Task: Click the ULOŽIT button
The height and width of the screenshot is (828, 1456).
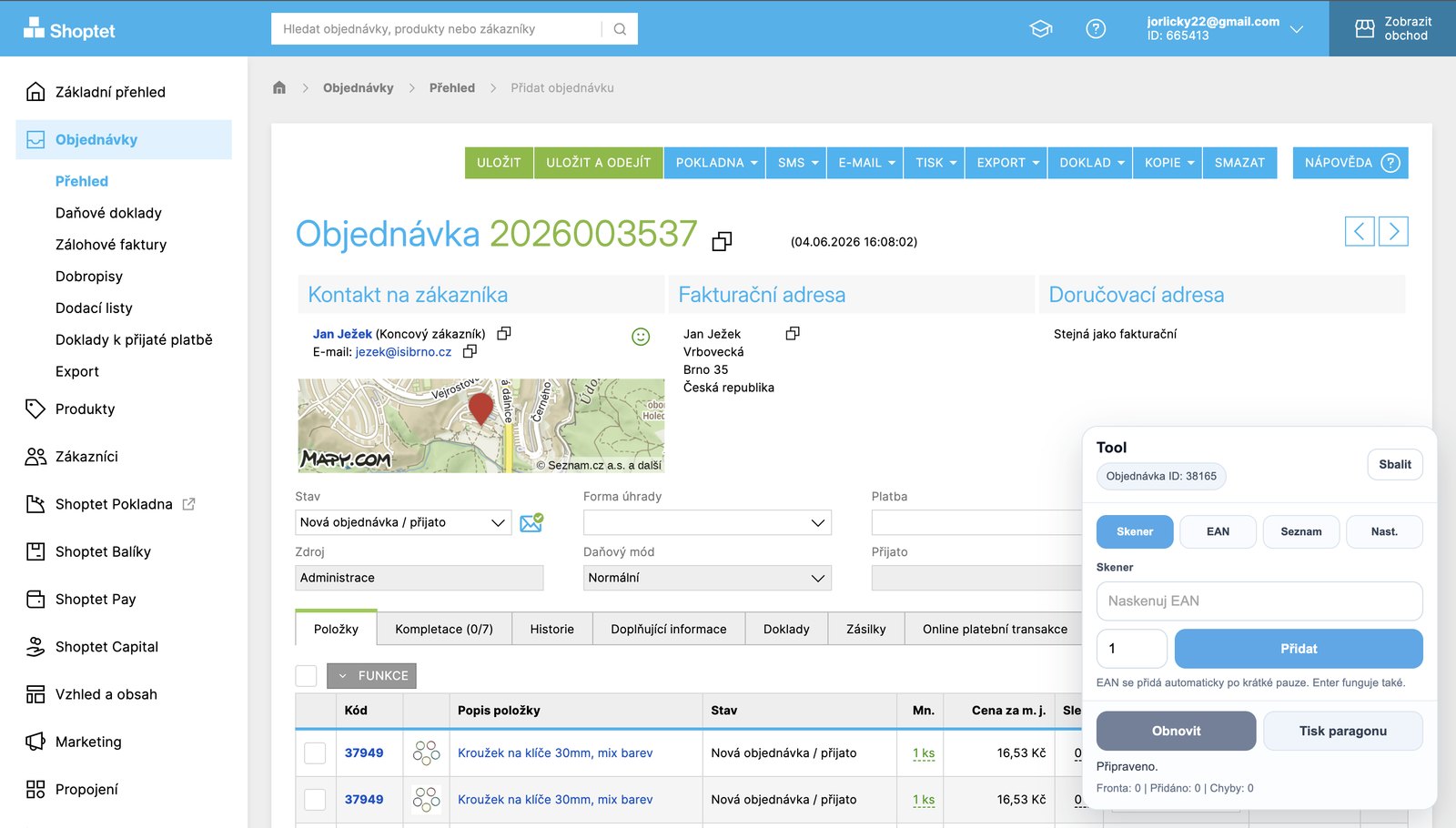Action: [x=499, y=163]
